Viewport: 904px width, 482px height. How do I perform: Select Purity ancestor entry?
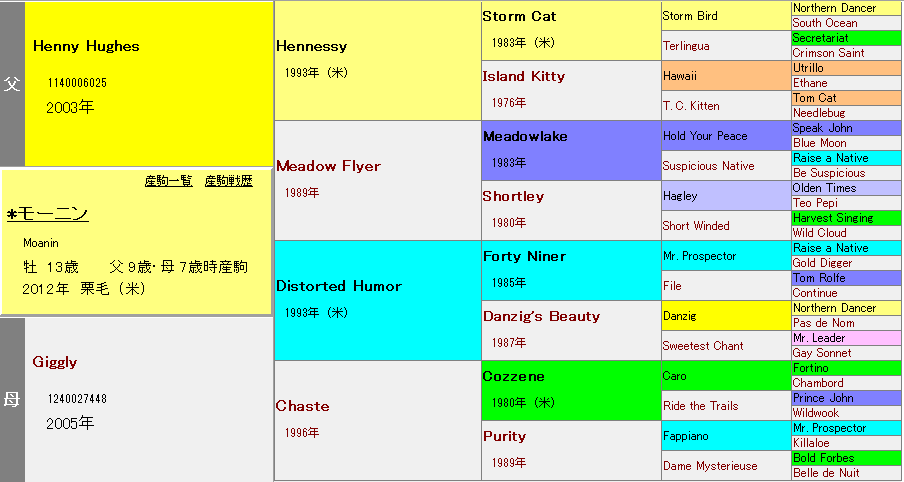pos(504,436)
